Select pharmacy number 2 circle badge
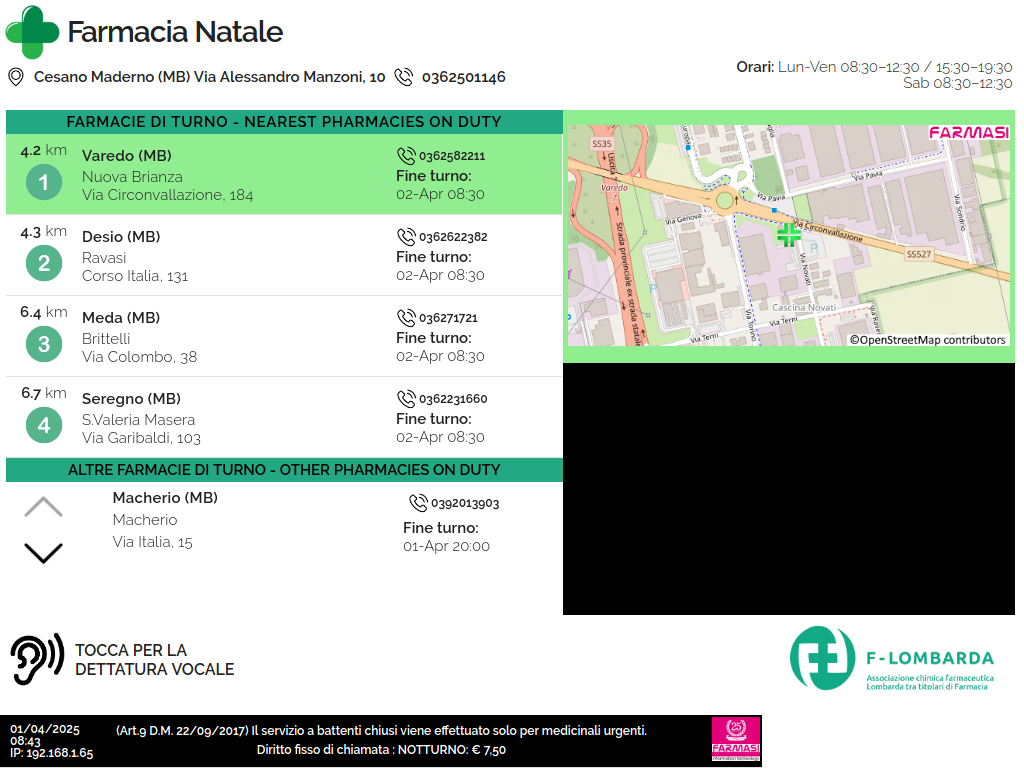 [x=43, y=264]
